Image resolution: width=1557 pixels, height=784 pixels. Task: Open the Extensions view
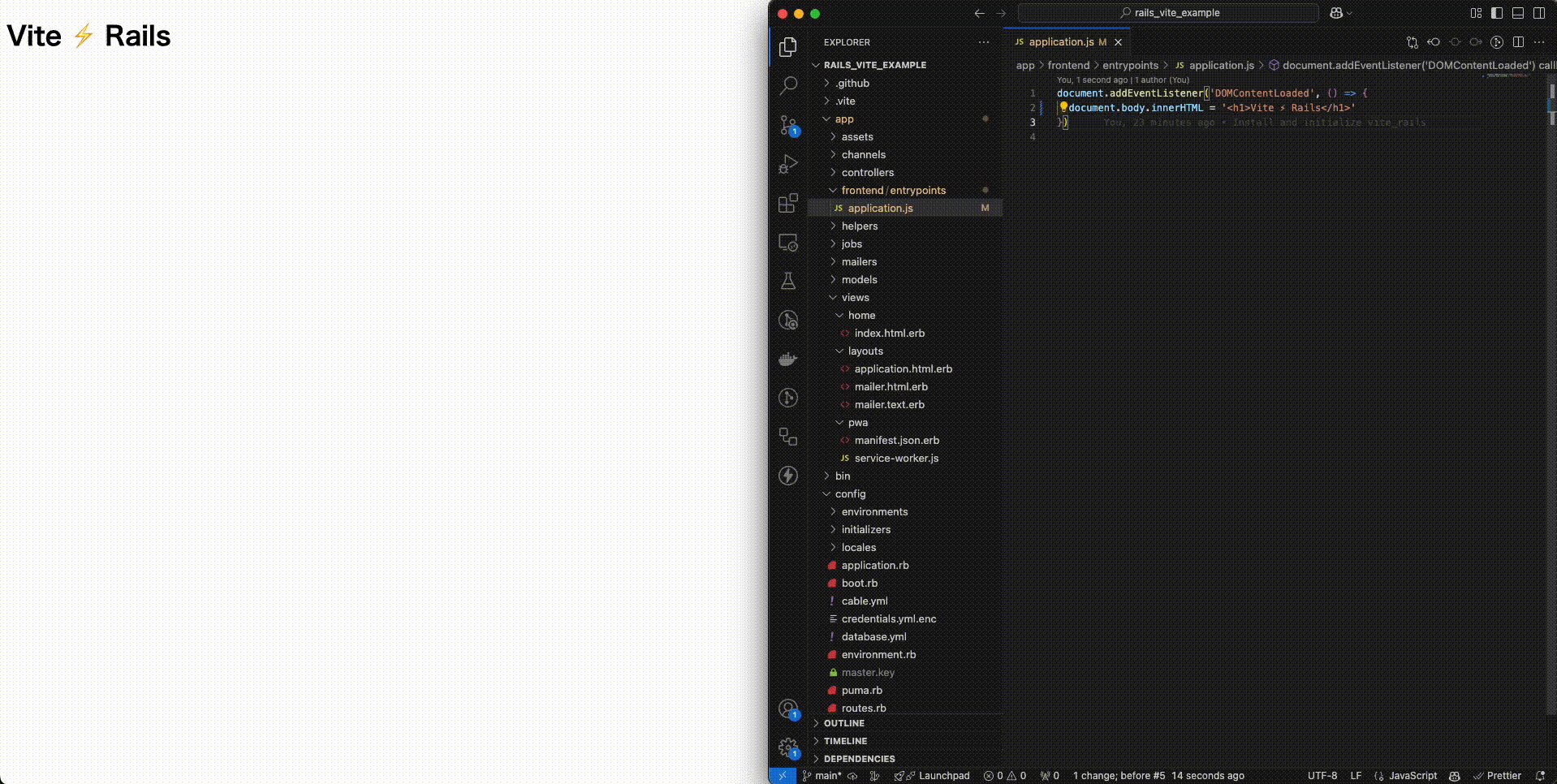pos(788,203)
